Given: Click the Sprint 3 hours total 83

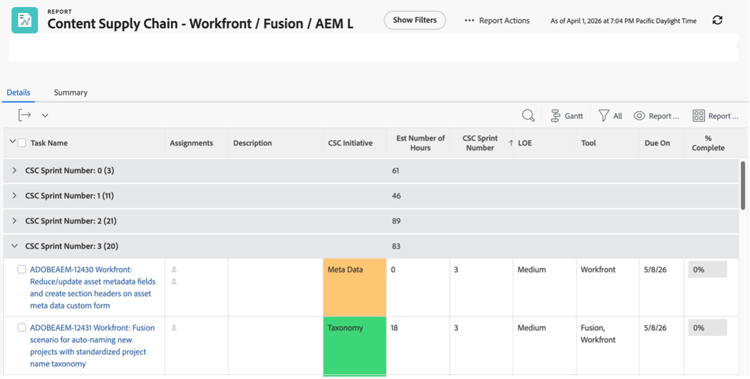Looking at the screenshot, I should 396,246.
